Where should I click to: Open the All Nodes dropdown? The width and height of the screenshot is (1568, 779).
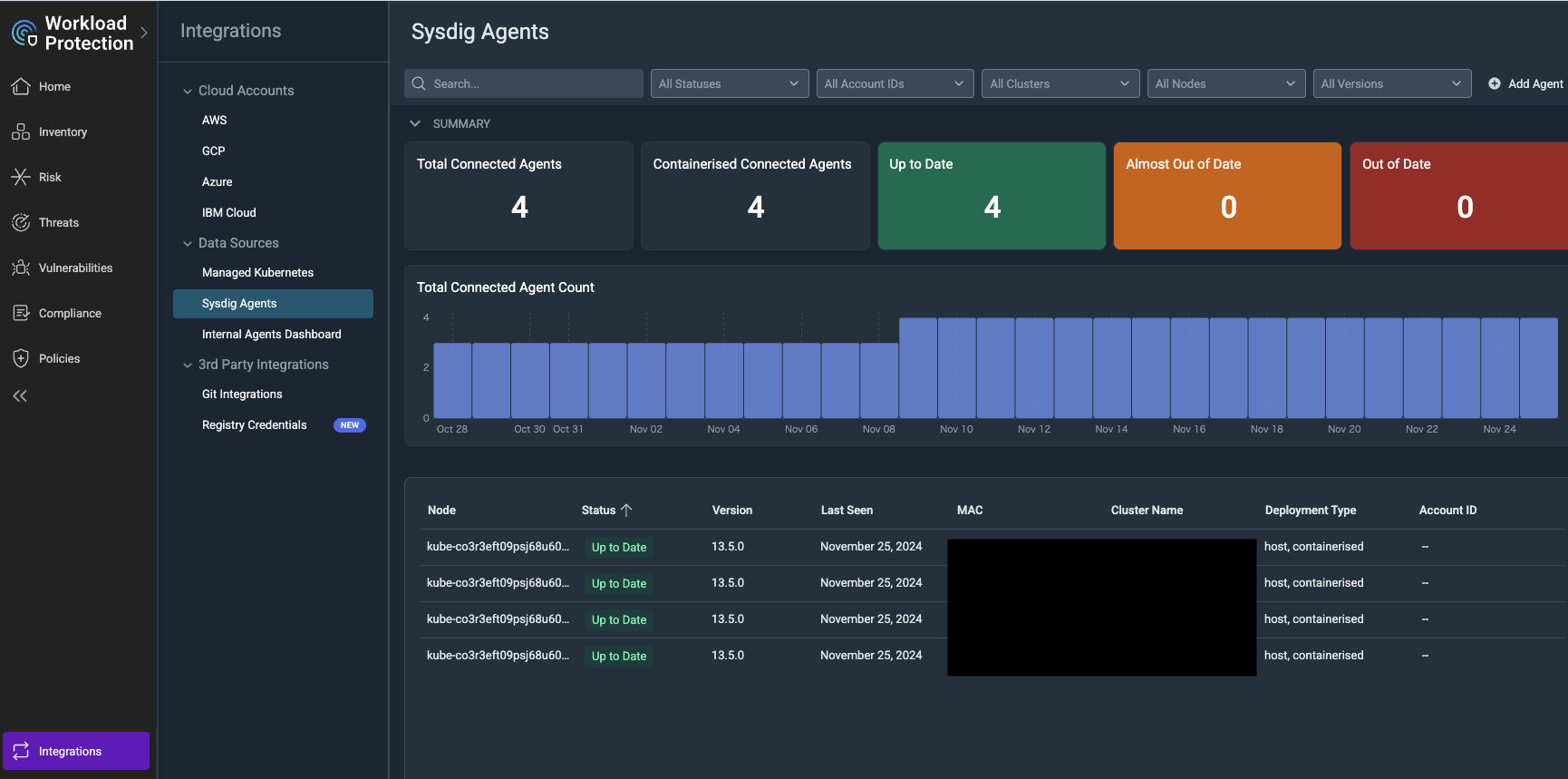tap(1226, 83)
